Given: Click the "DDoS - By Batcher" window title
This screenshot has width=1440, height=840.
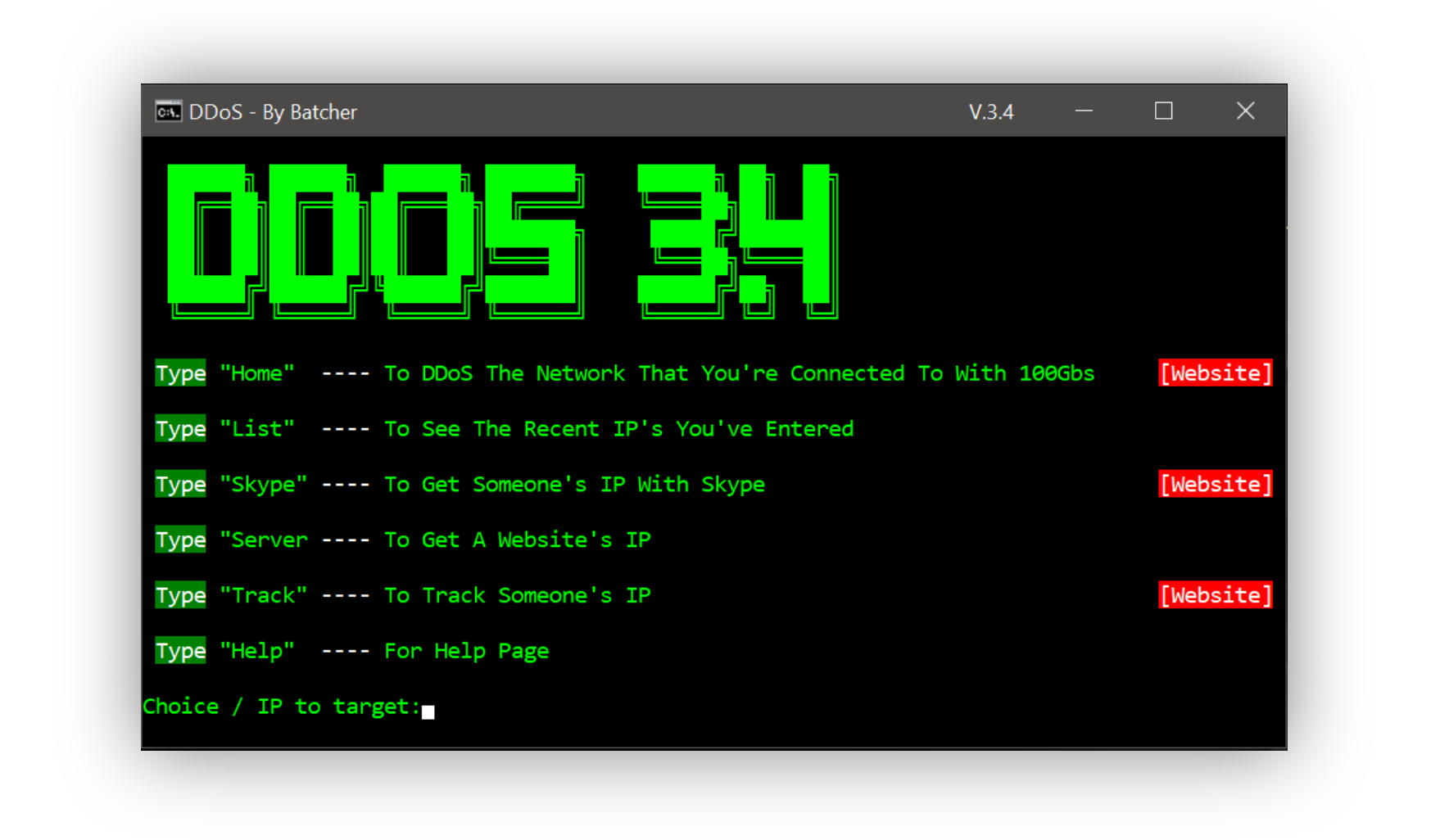Looking at the screenshot, I should click(273, 112).
